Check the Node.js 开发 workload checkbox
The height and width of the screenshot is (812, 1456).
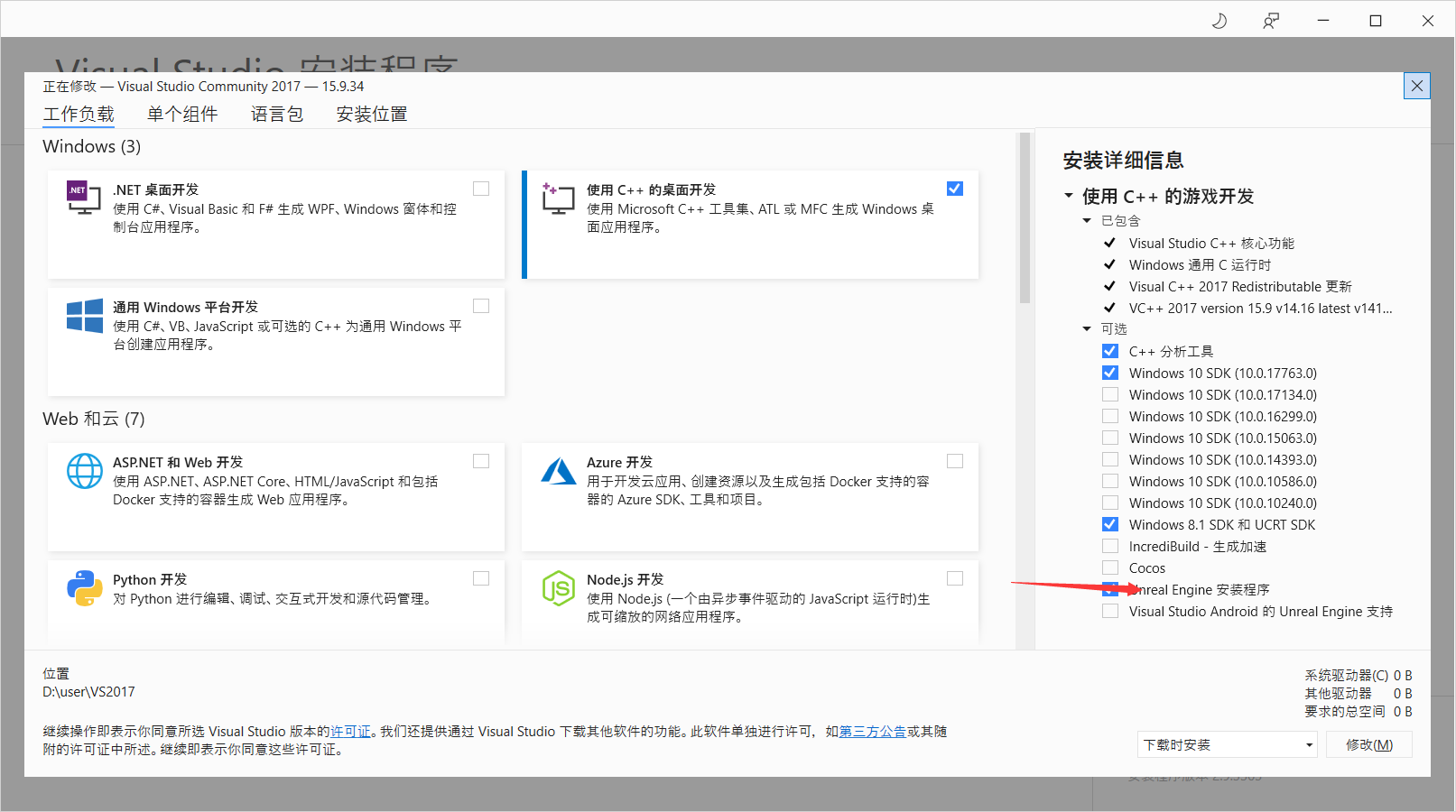pos(955,578)
